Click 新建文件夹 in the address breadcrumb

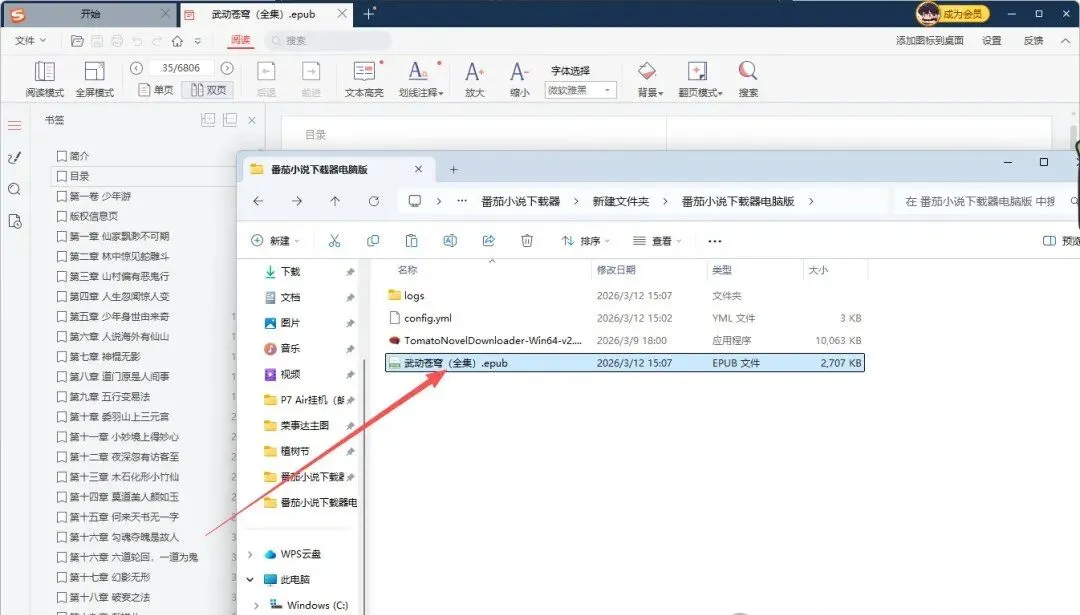621,201
